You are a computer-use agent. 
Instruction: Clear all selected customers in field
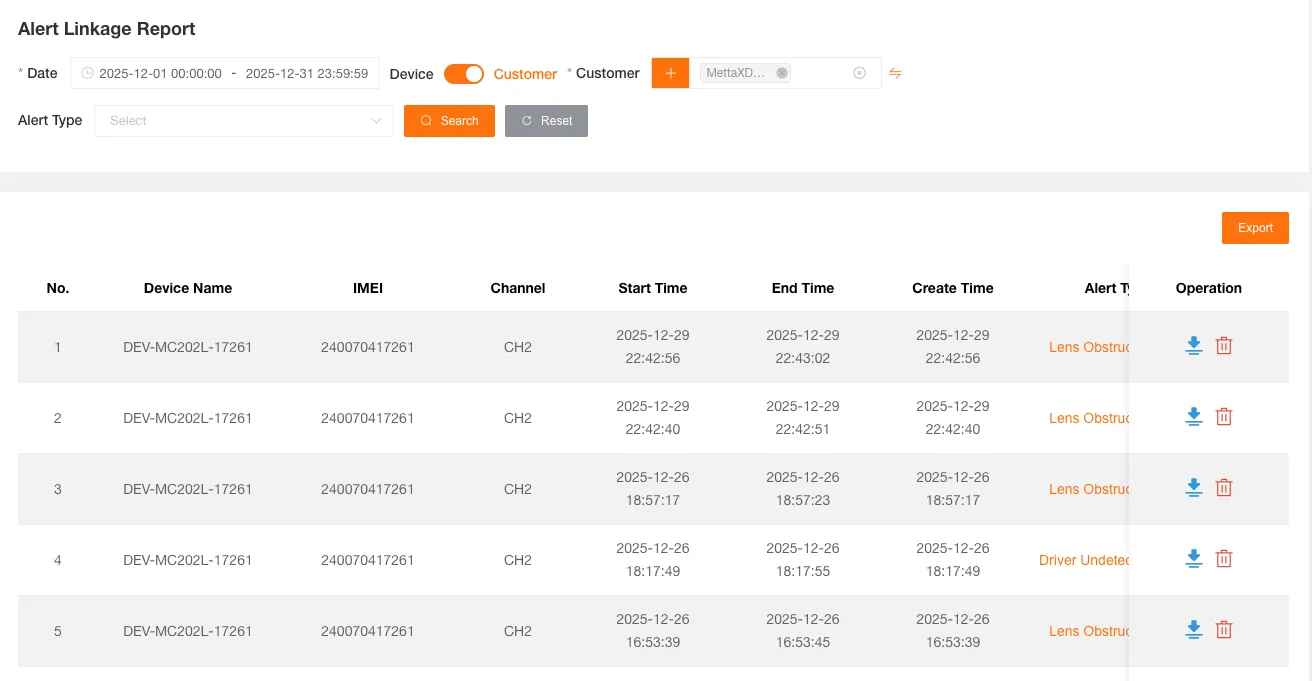tap(859, 73)
